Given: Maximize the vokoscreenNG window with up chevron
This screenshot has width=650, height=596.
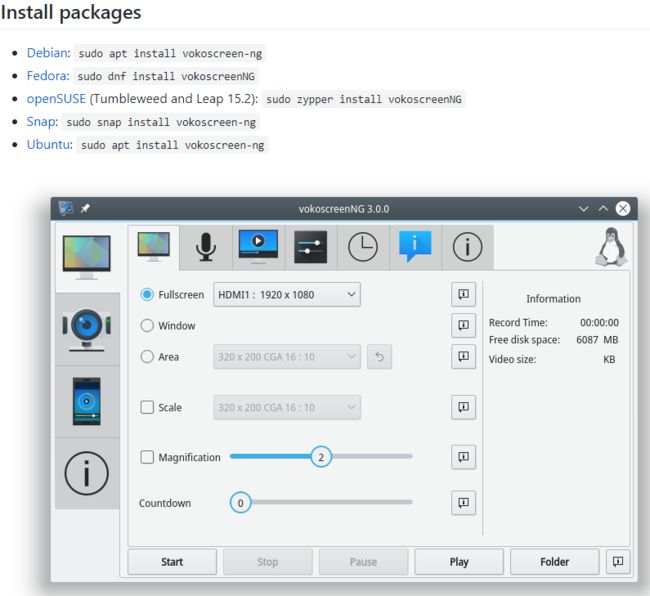Looking at the screenshot, I should (603, 208).
